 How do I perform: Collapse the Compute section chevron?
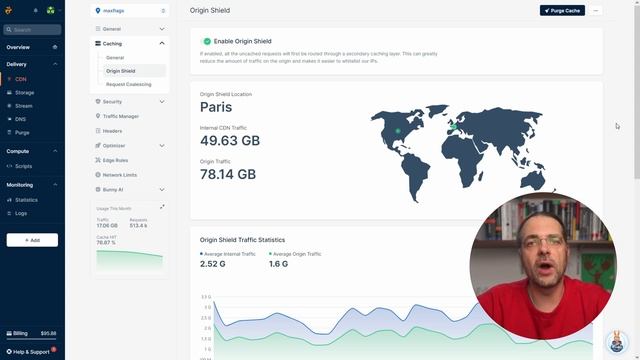pyautogui.click(x=55, y=151)
